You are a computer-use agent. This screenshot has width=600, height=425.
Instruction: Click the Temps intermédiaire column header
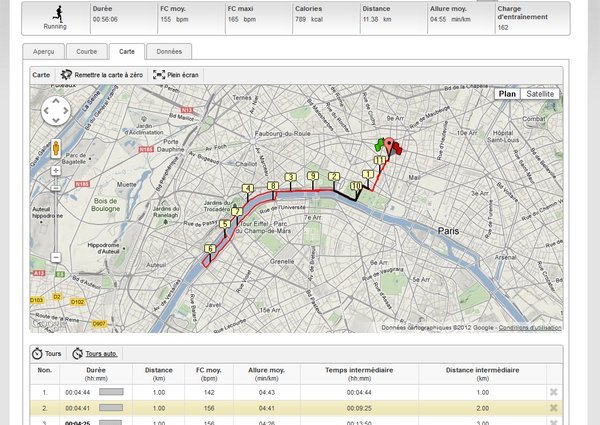pyautogui.click(x=359, y=374)
